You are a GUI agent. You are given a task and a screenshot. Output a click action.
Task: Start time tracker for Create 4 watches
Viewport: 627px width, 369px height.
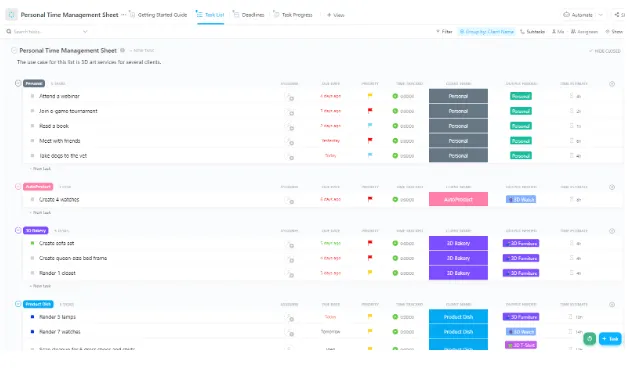[x=395, y=199]
